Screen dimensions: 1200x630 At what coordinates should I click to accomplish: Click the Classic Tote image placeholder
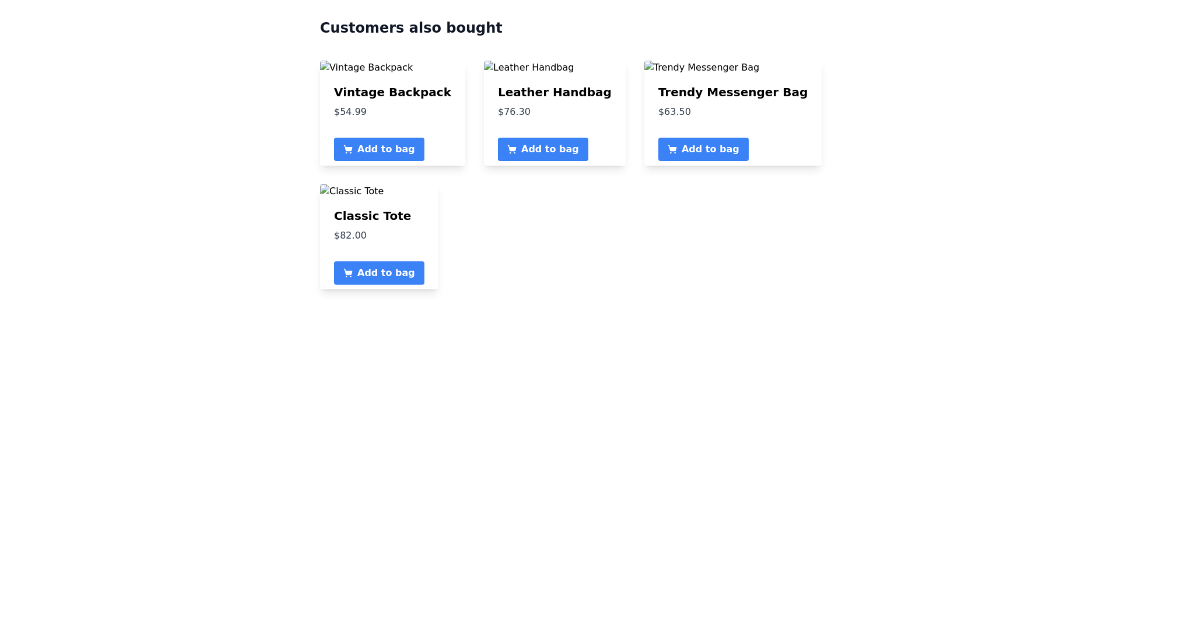351,190
